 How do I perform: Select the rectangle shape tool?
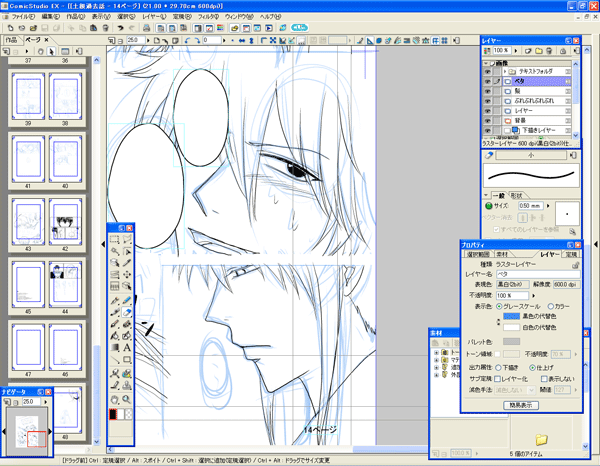pyautogui.click(x=127, y=360)
